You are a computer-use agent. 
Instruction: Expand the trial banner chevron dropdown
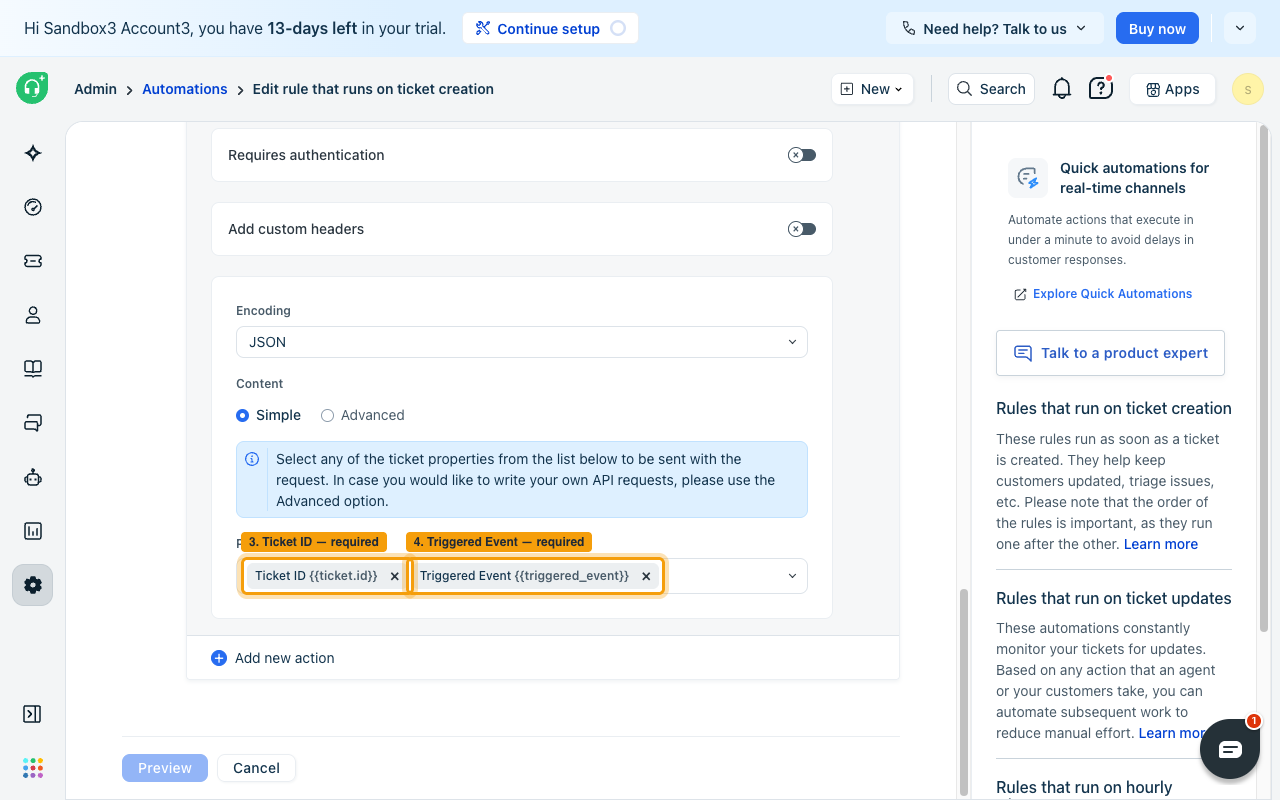[1240, 28]
